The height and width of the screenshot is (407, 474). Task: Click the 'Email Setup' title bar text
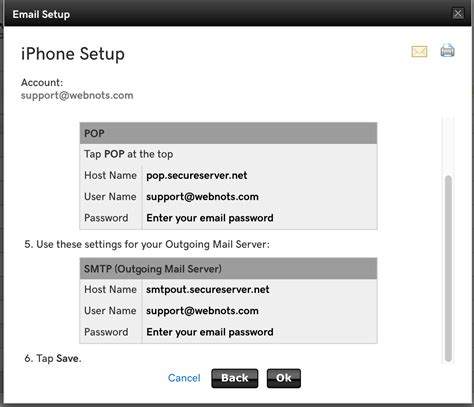click(41, 14)
